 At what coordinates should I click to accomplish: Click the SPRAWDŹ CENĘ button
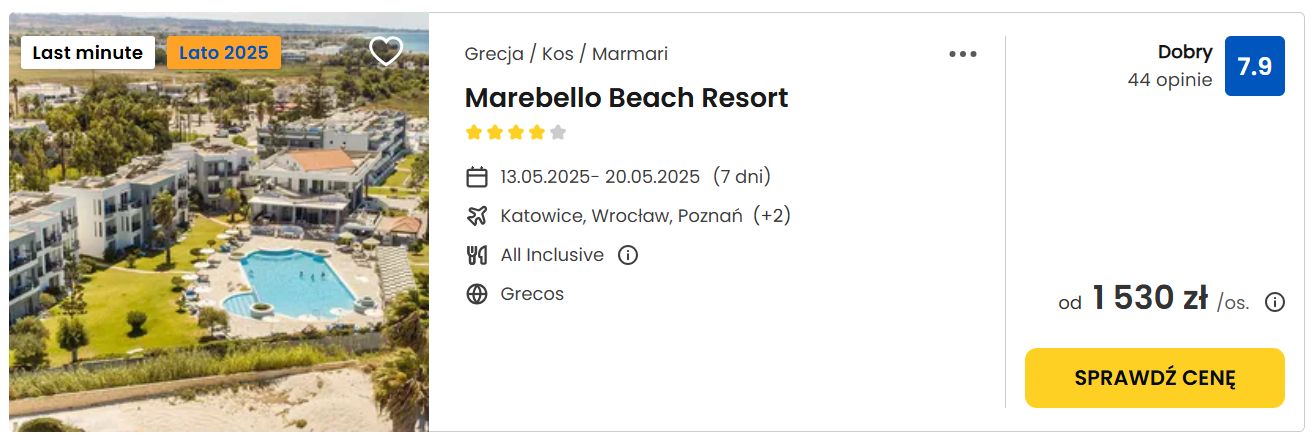pos(1155,378)
